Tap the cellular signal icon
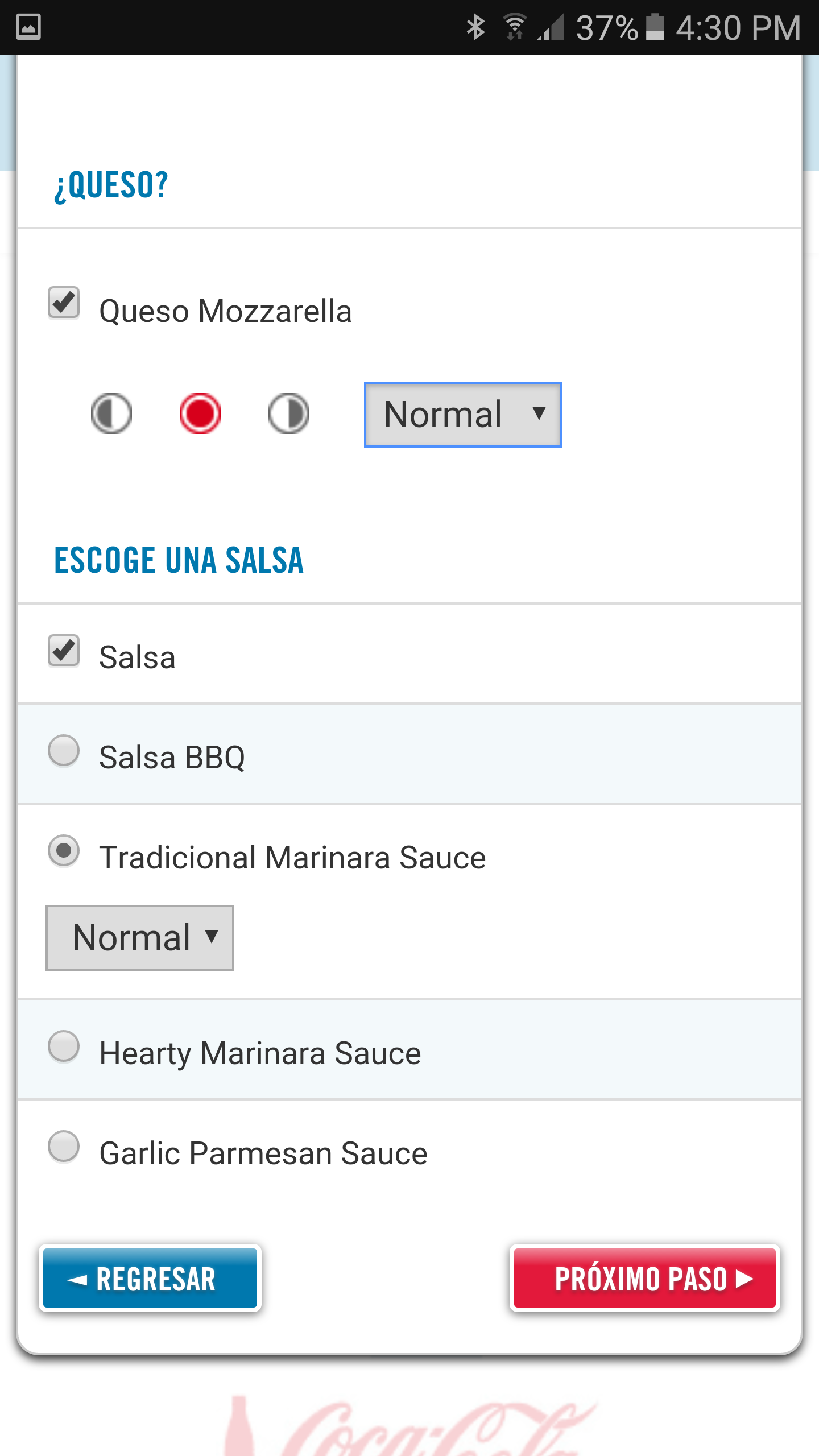Screen dimensions: 819x1456 pos(551,27)
